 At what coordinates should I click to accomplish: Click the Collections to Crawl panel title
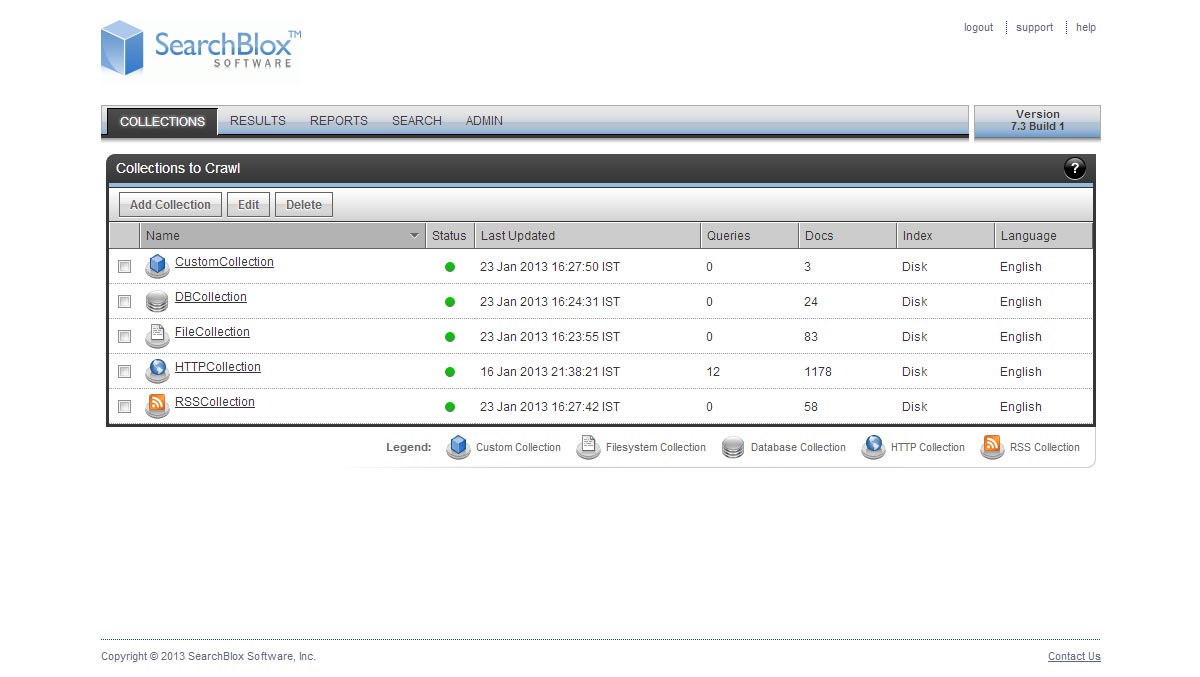pos(178,168)
